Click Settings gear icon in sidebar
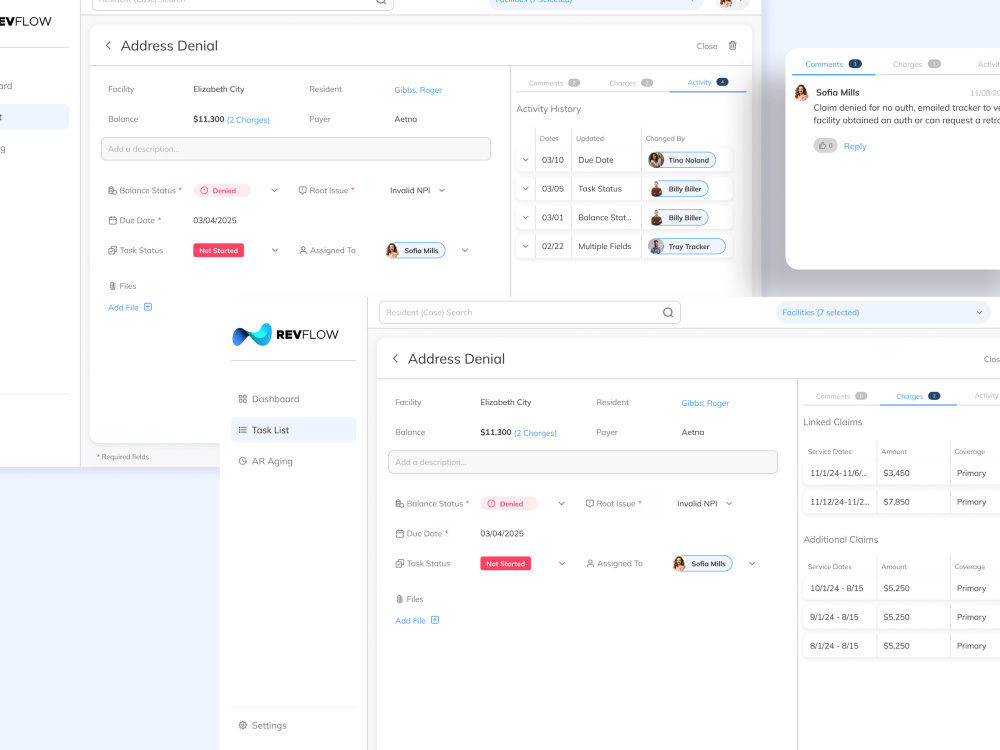The height and width of the screenshot is (750, 1000). tap(242, 725)
